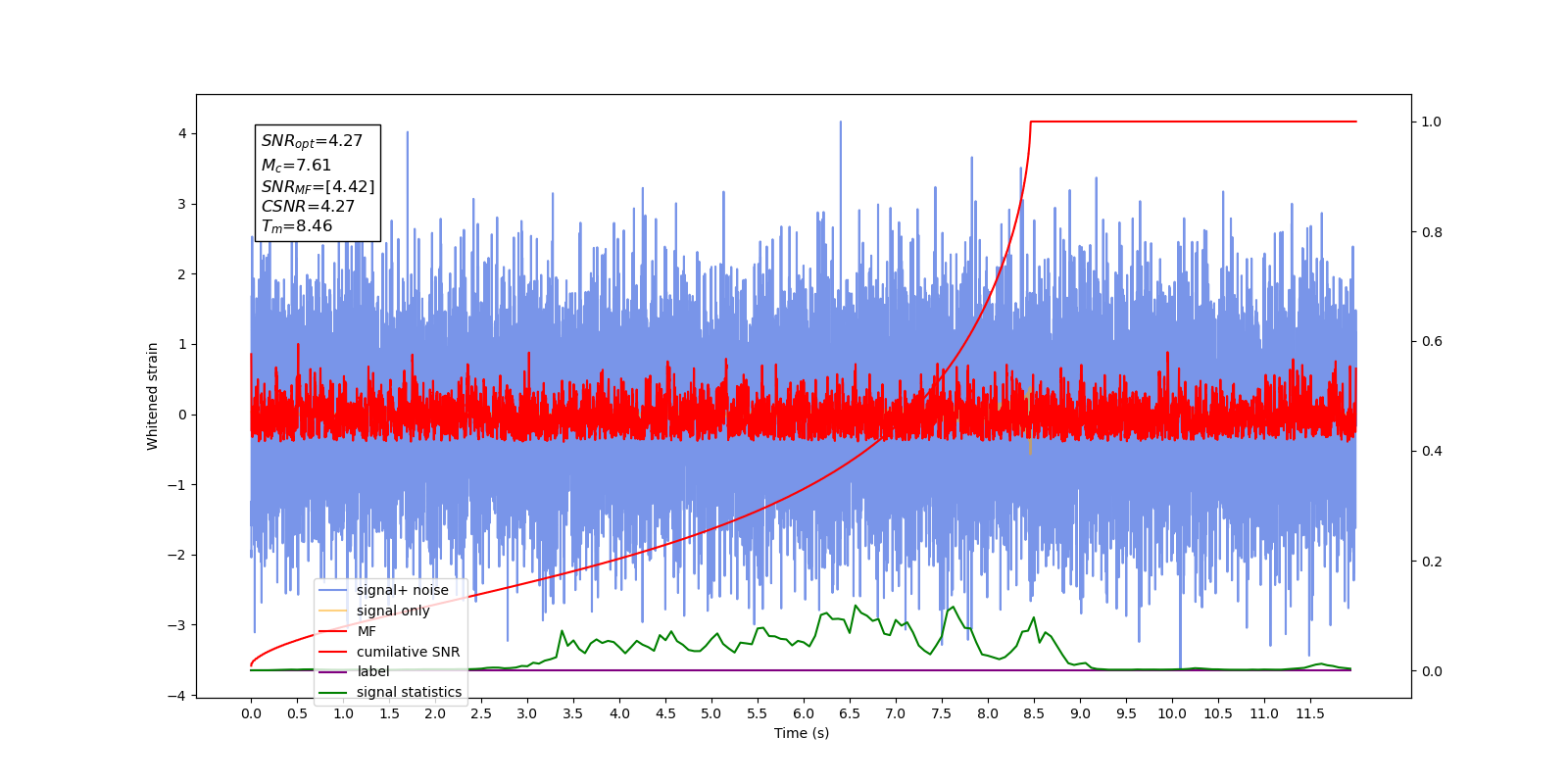Click the 0.5 tick on the time axis
This screenshot has height=784, width=1568.
(x=297, y=713)
